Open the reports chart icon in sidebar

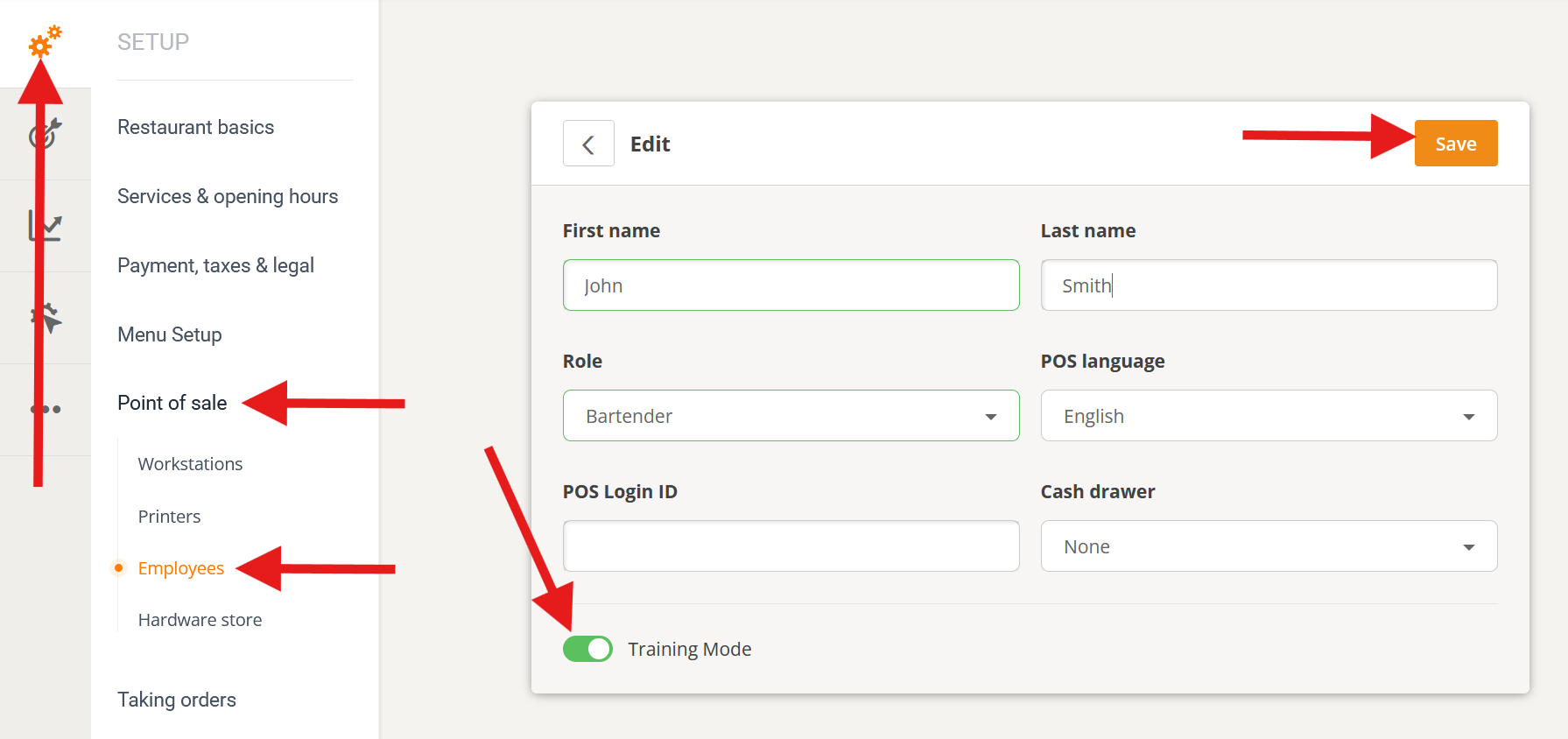click(x=45, y=226)
